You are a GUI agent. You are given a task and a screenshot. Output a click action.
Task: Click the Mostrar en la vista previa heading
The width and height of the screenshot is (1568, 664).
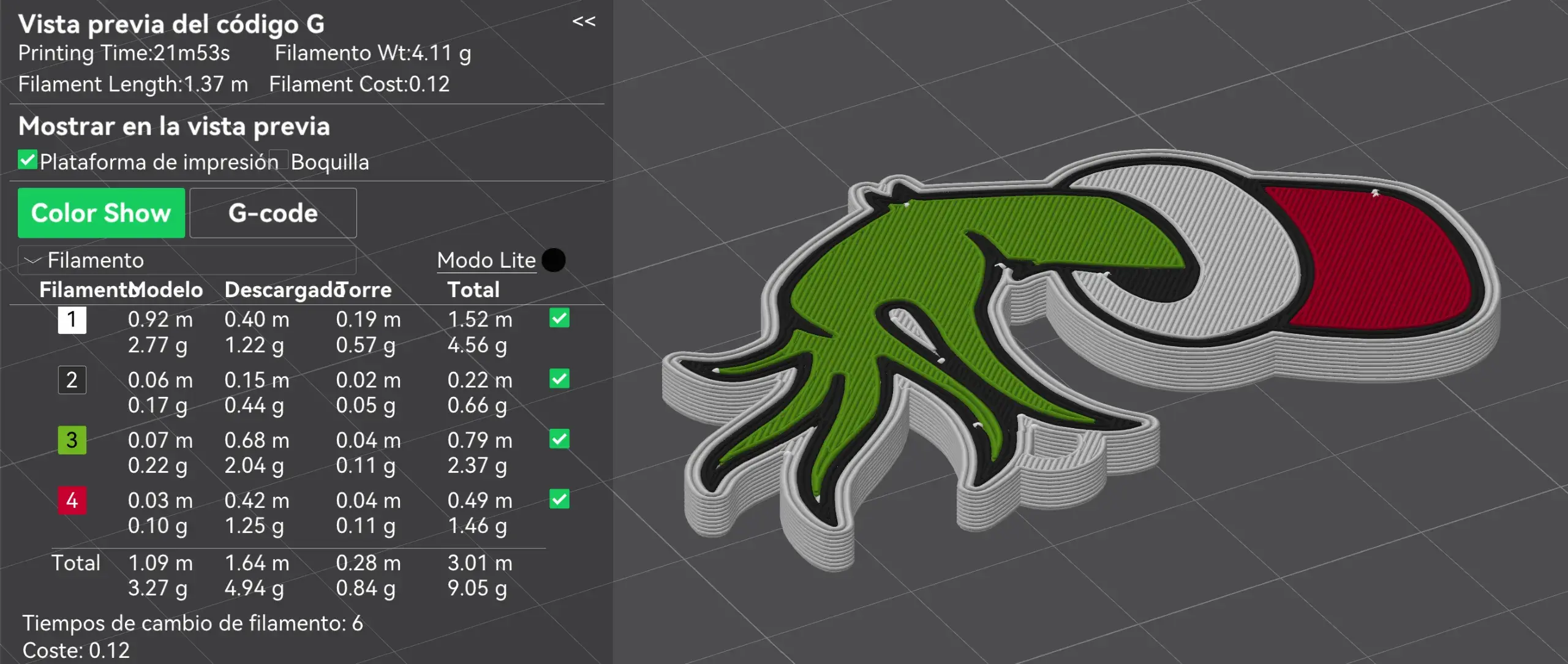[174, 126]
